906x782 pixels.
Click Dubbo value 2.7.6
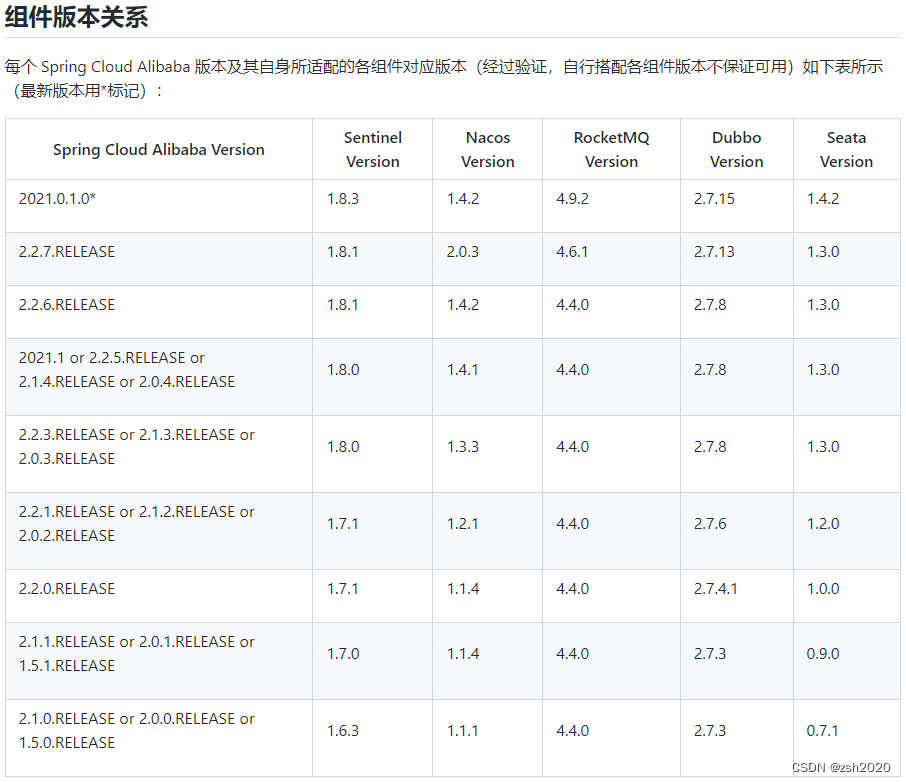click(710, 524)
